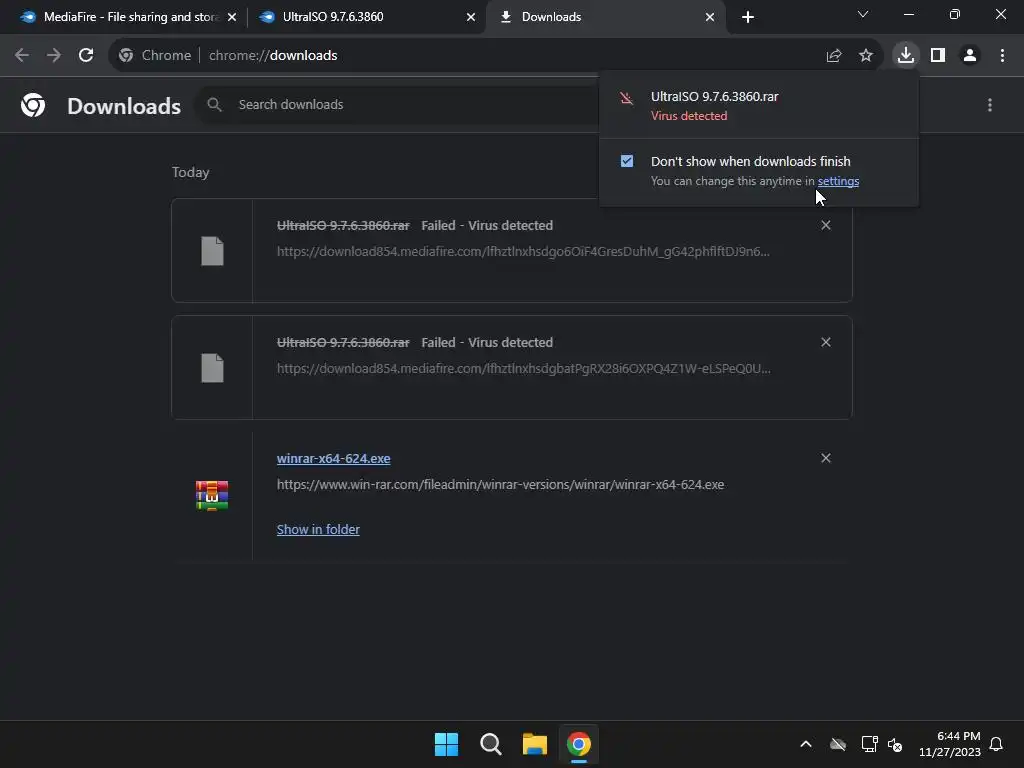Image resolution: width=1024 pixels, height=768 pixels.
Task: Click the search magnifier in Search downloads
Action: (214, 104)
